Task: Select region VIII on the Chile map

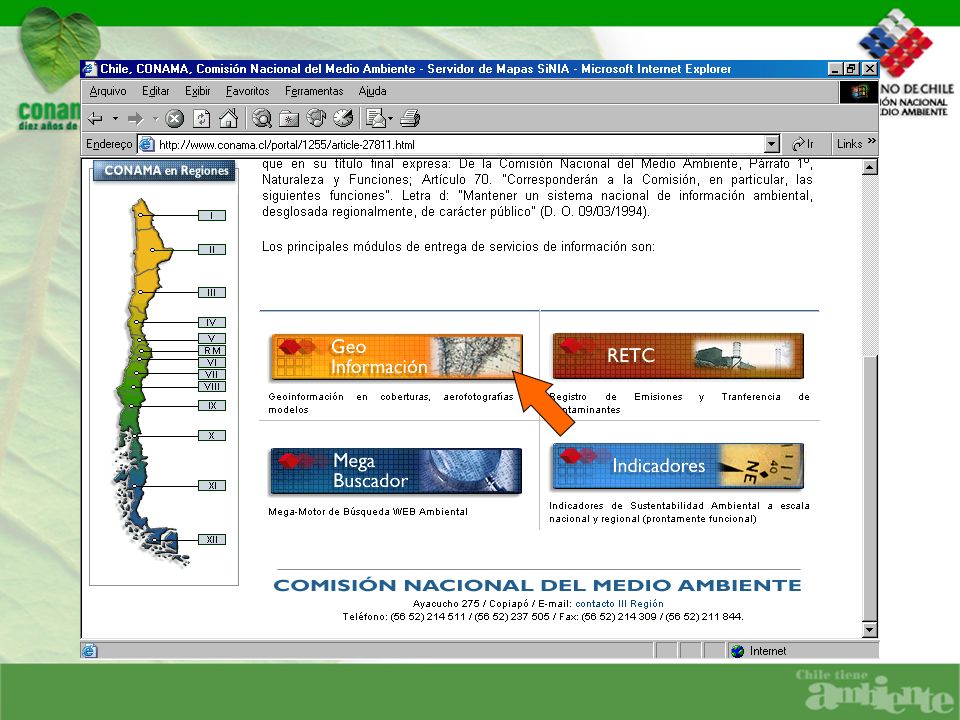Action: pyautogui.click(x=212, y=386)
